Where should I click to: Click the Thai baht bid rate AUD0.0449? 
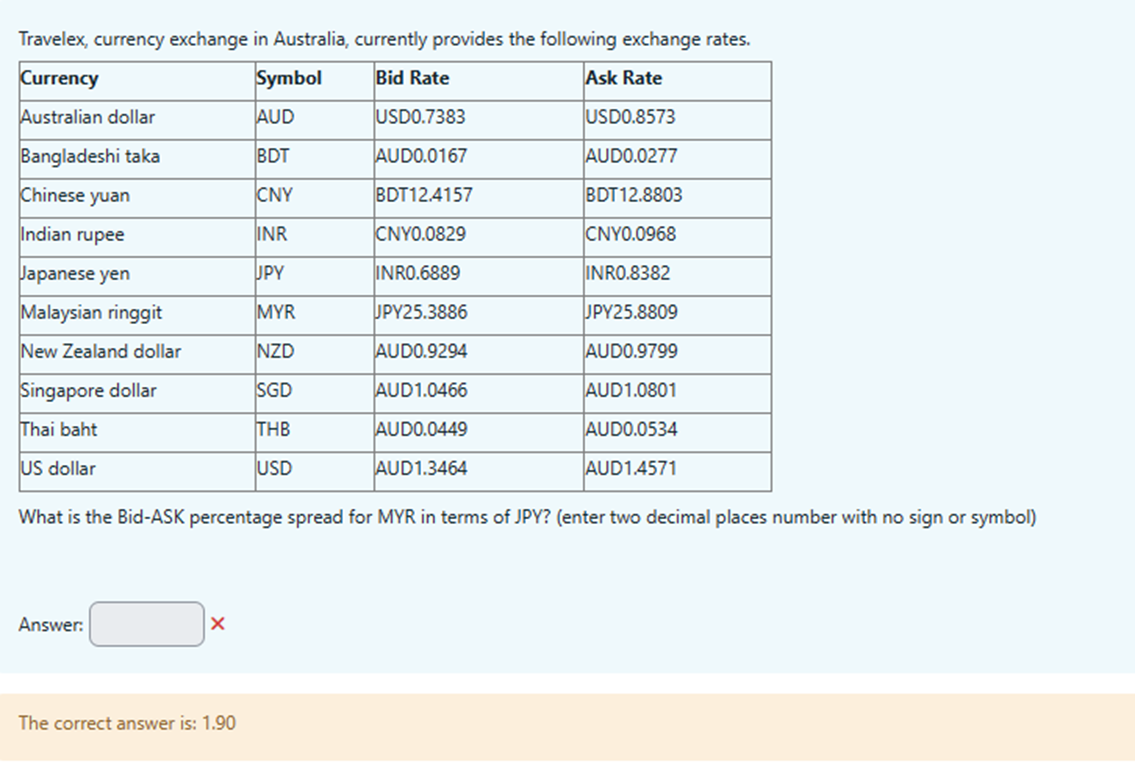point(417,429)
